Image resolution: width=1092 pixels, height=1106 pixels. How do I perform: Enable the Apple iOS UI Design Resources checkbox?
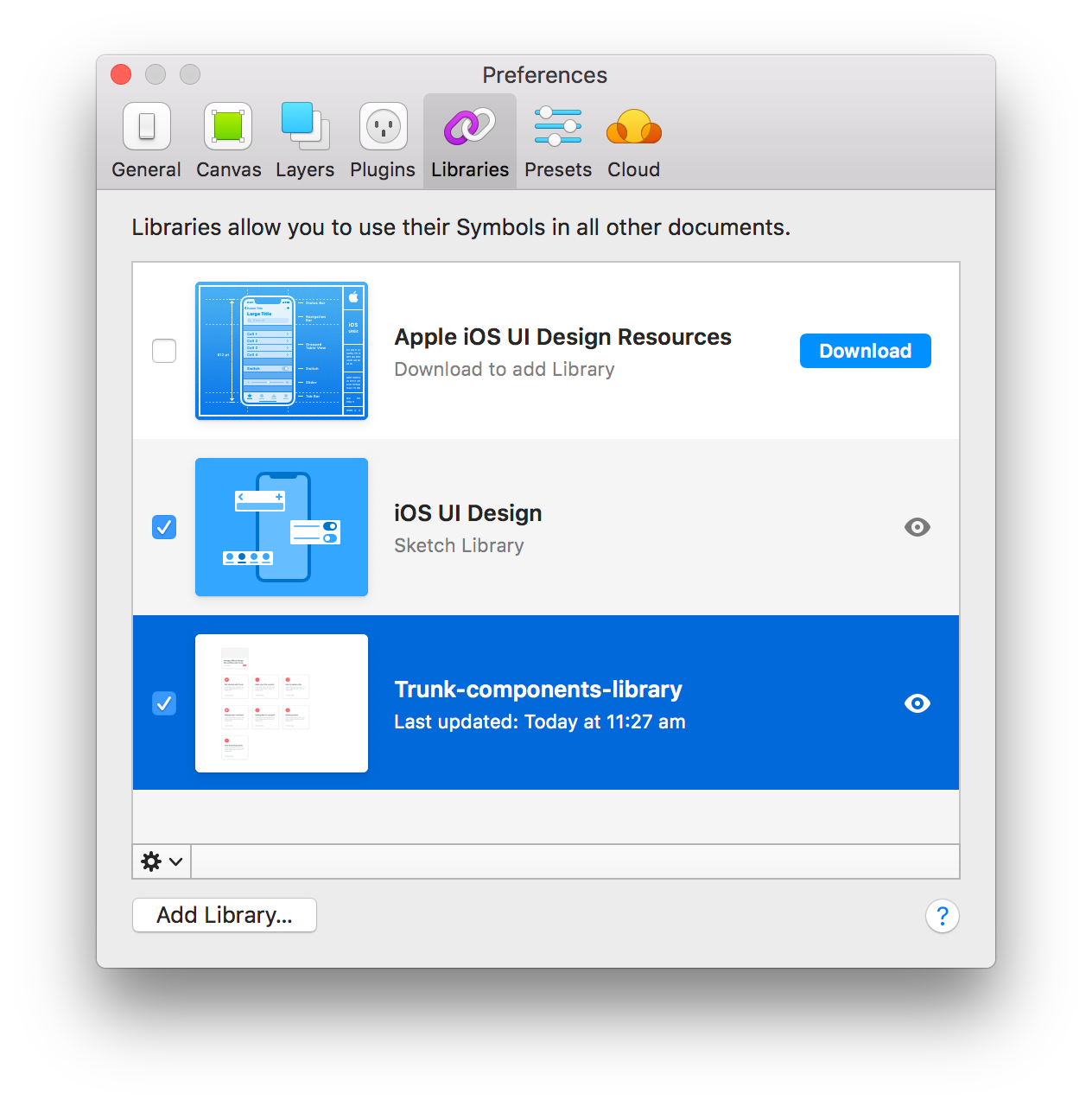click(164, 351)
